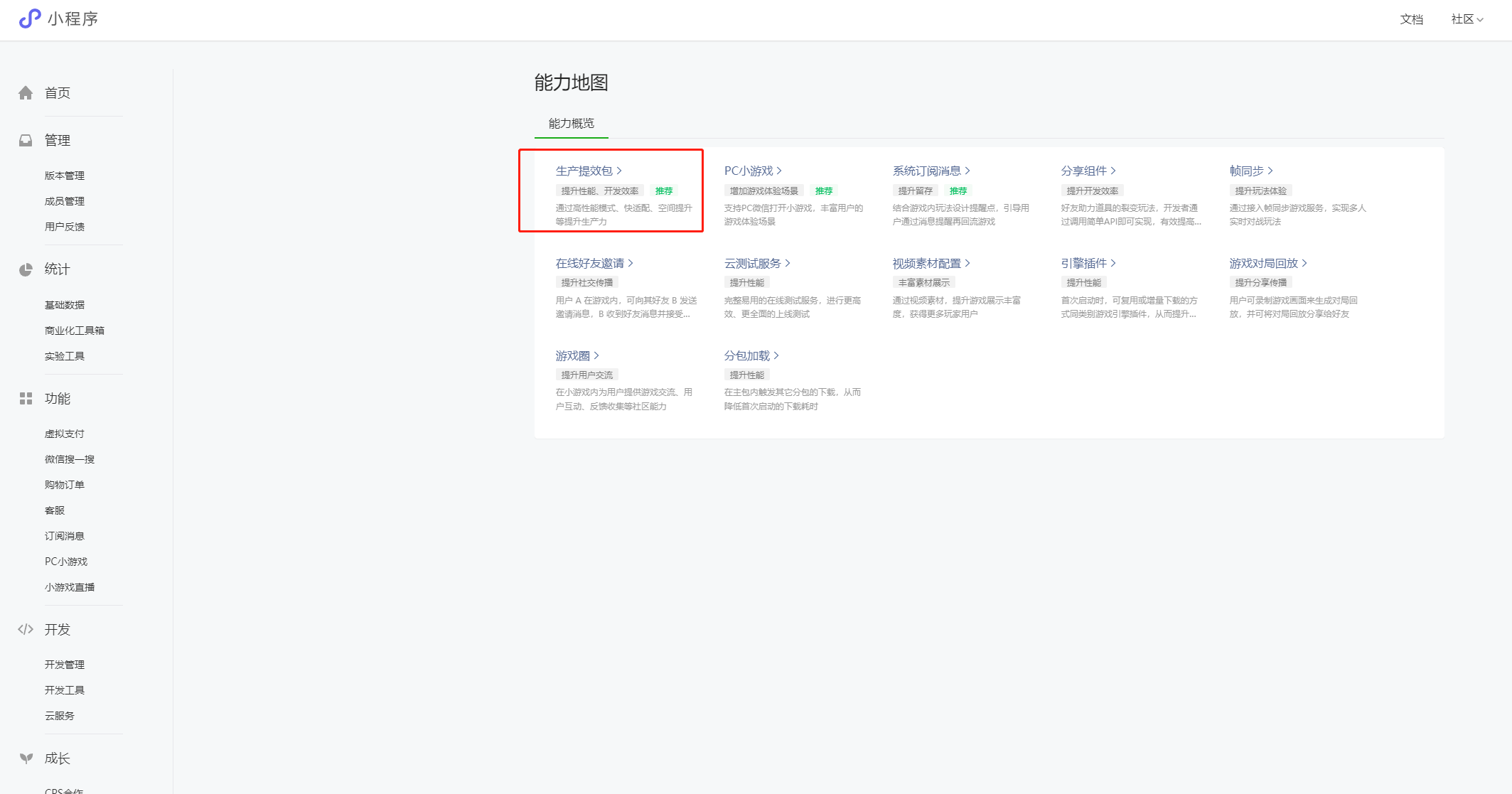Click the grid icon beside 功能
1512x794 pixels.
26,399
